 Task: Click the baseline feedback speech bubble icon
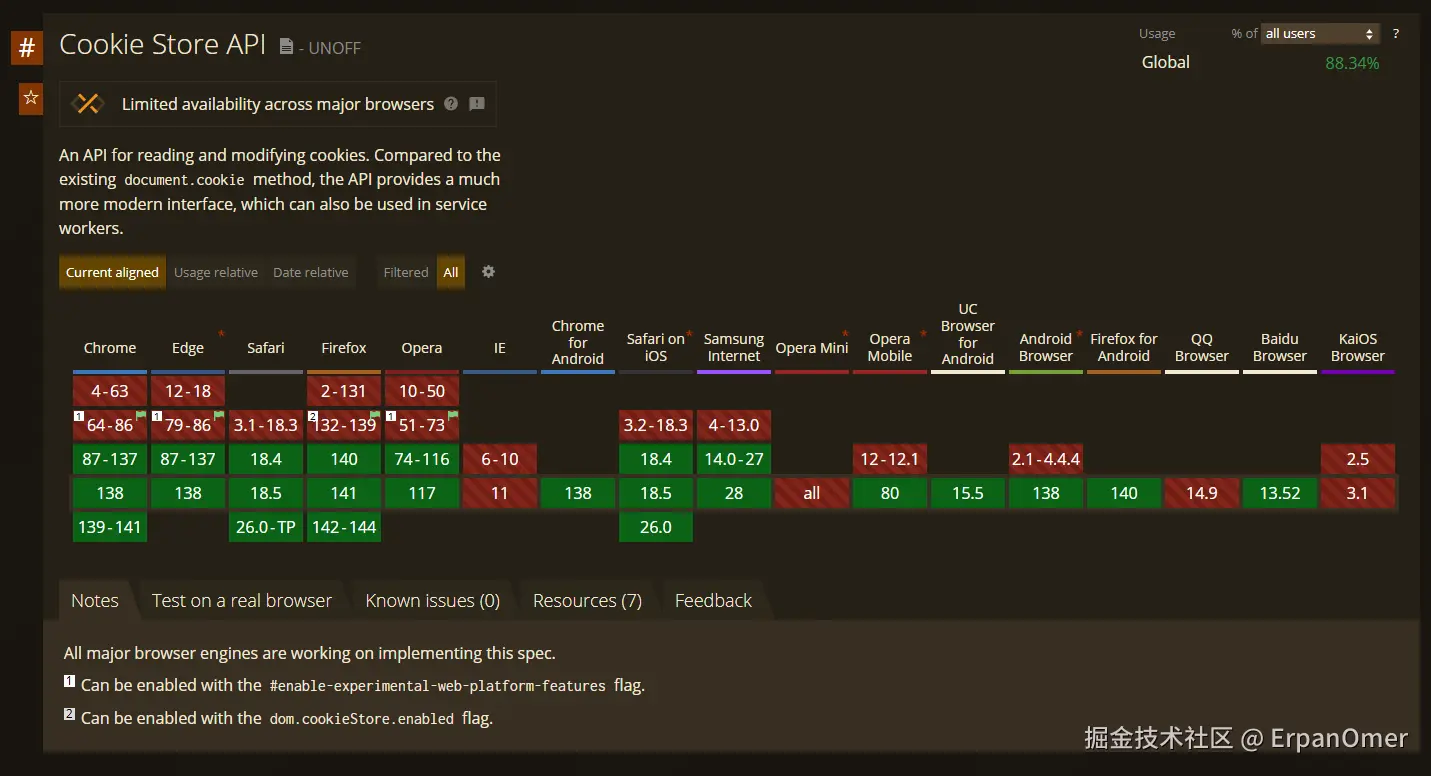(477, 104)
